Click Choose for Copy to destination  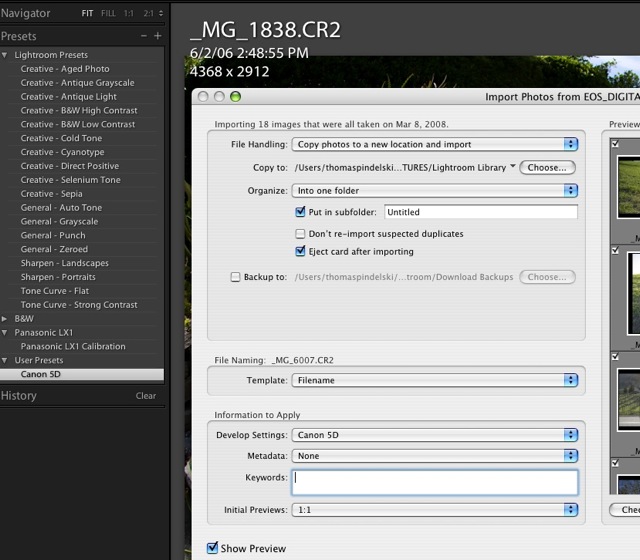tap(547, 167)
